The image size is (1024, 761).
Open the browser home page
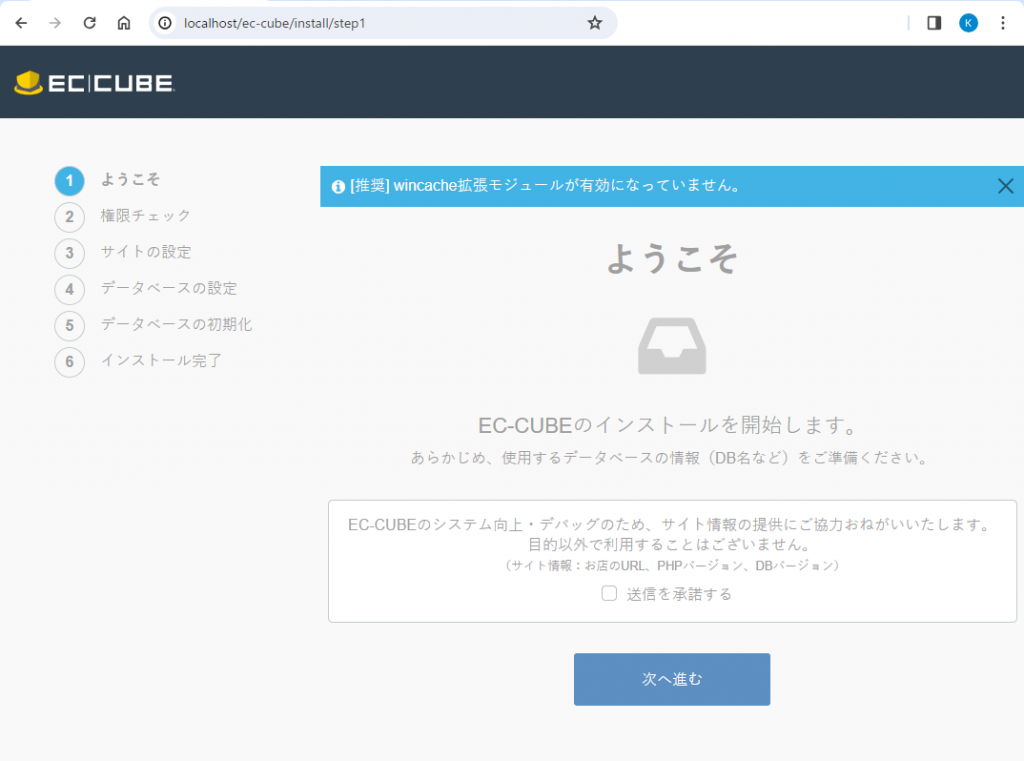tap(123, 23)
